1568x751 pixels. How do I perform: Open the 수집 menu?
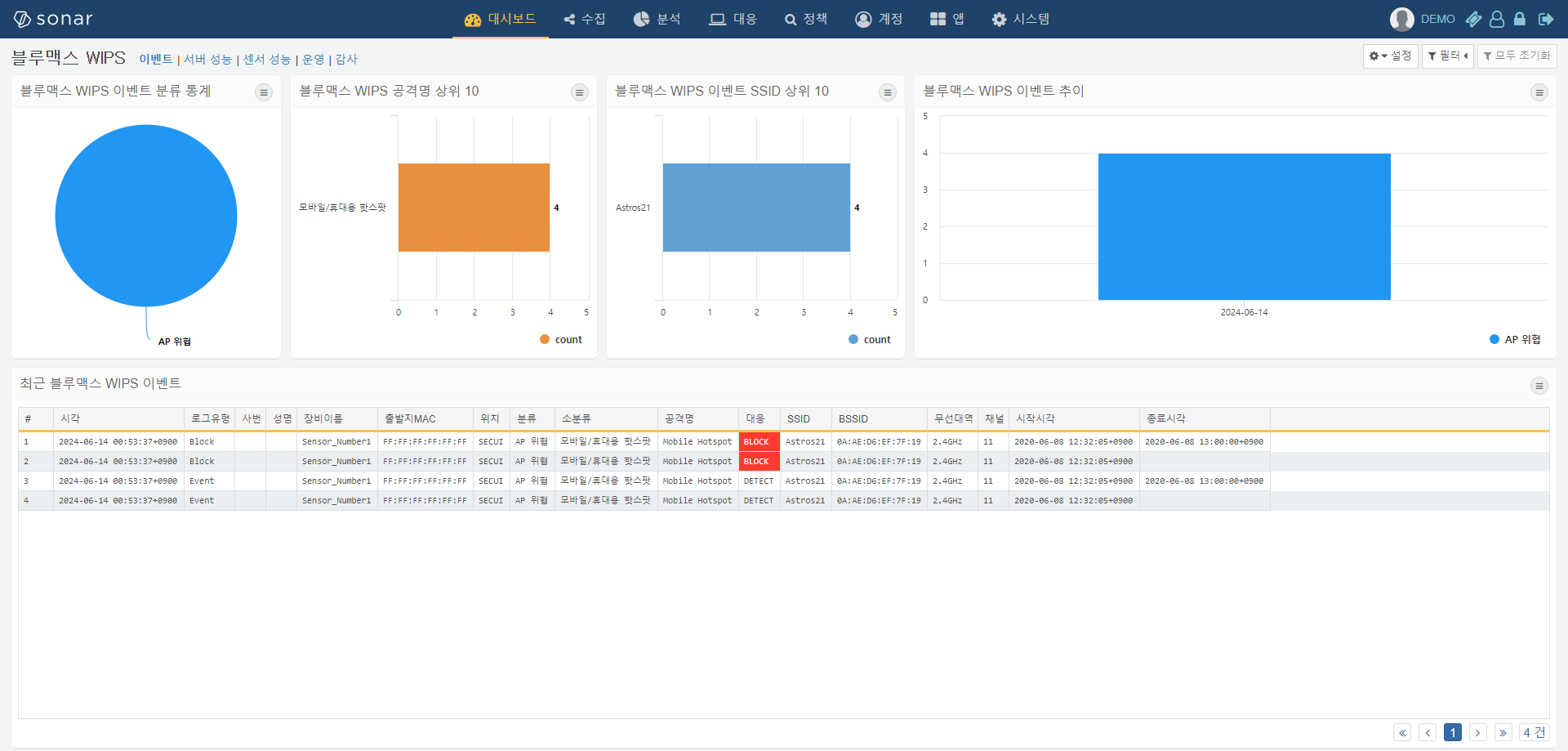pyautogui.click(x=585, y=19)
